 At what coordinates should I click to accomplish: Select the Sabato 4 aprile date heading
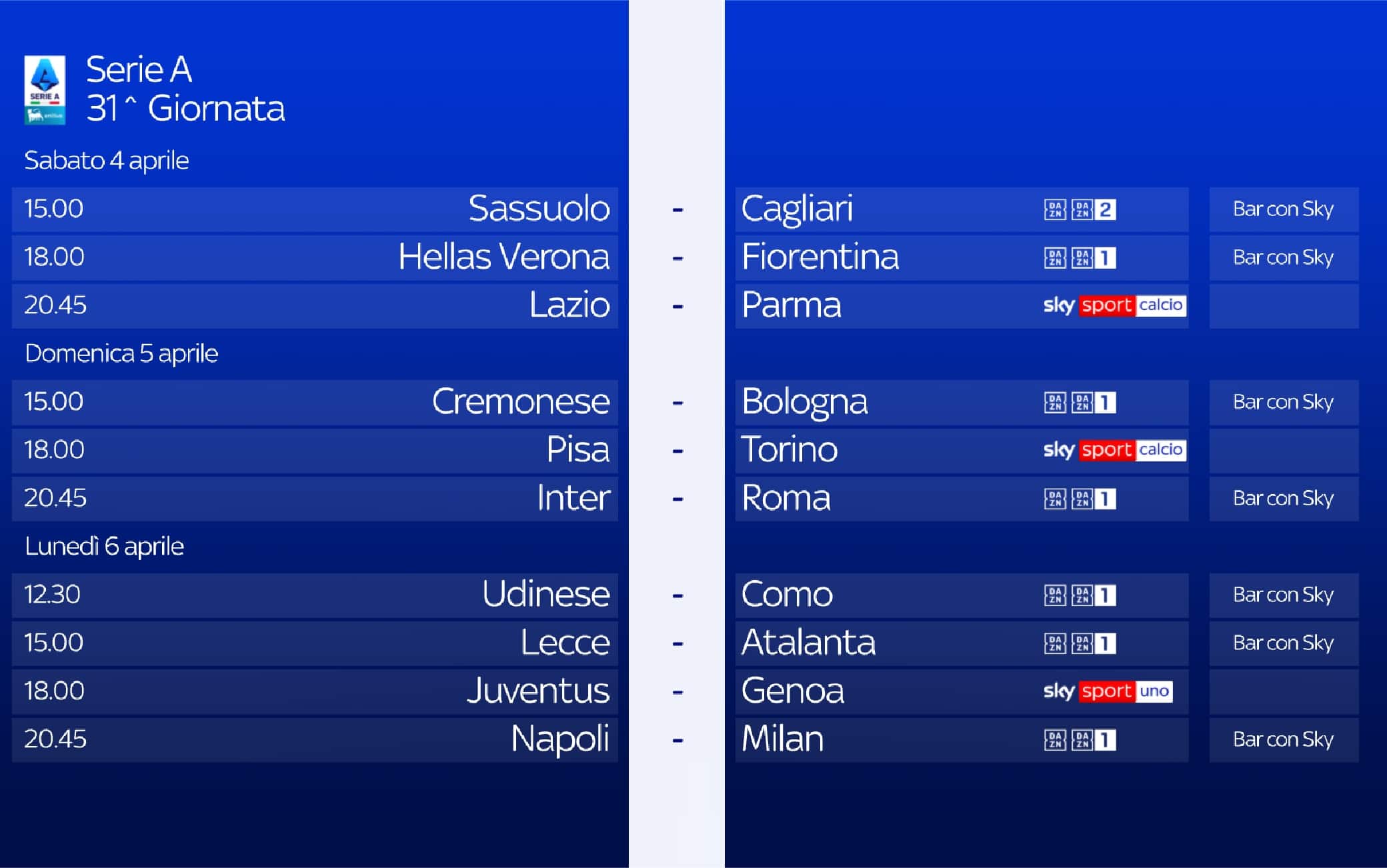pyautogui.click(x=107, y=161)
